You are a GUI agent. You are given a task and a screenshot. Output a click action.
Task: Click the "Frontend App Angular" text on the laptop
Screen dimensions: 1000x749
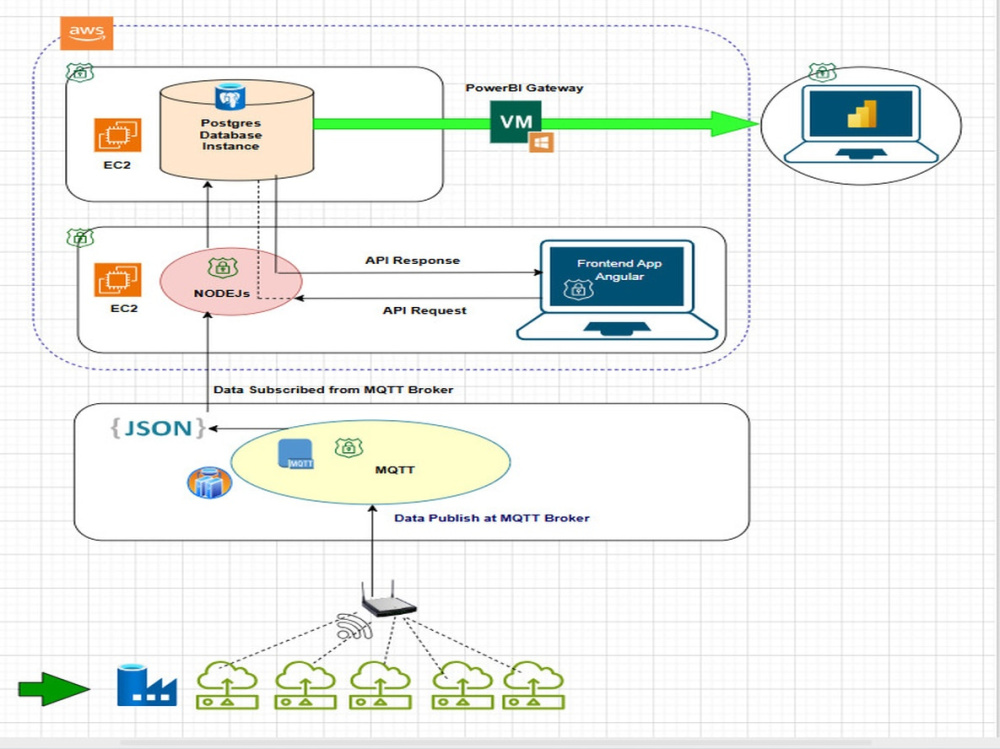pyautogui.click(x=619, y=270)
